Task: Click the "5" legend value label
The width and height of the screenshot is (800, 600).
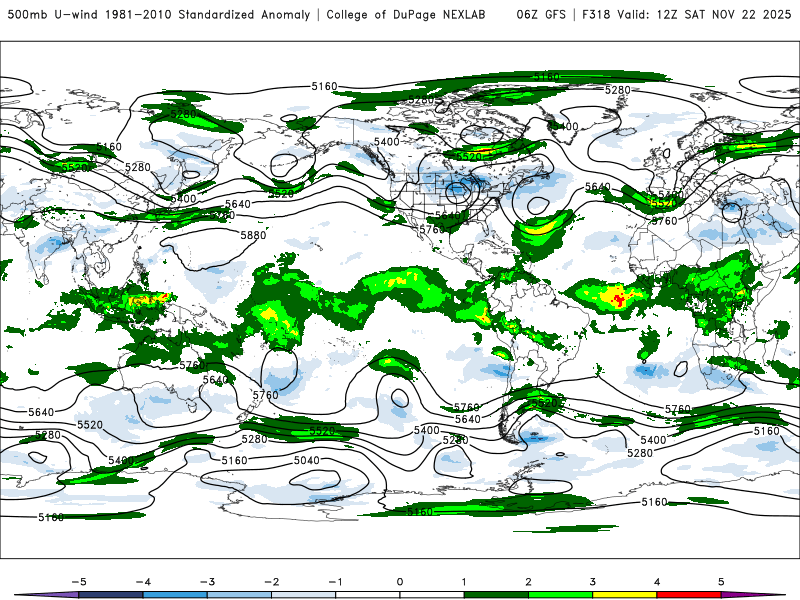Action: (721, 582)
